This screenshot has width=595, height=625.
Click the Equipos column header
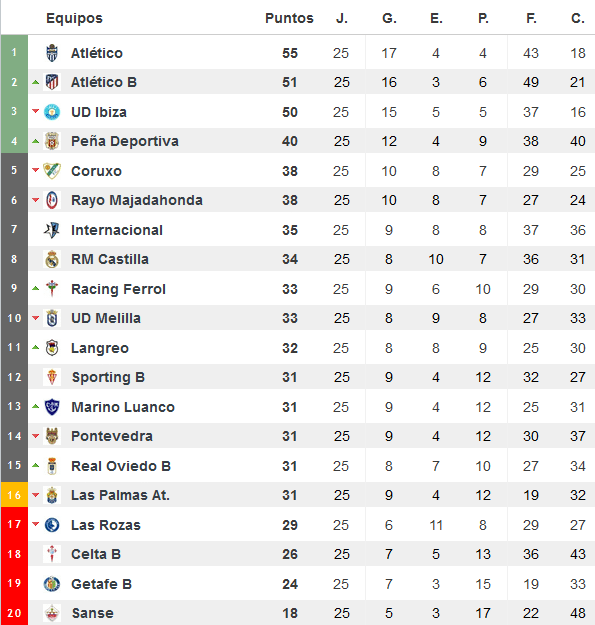[x=75, y=18]
